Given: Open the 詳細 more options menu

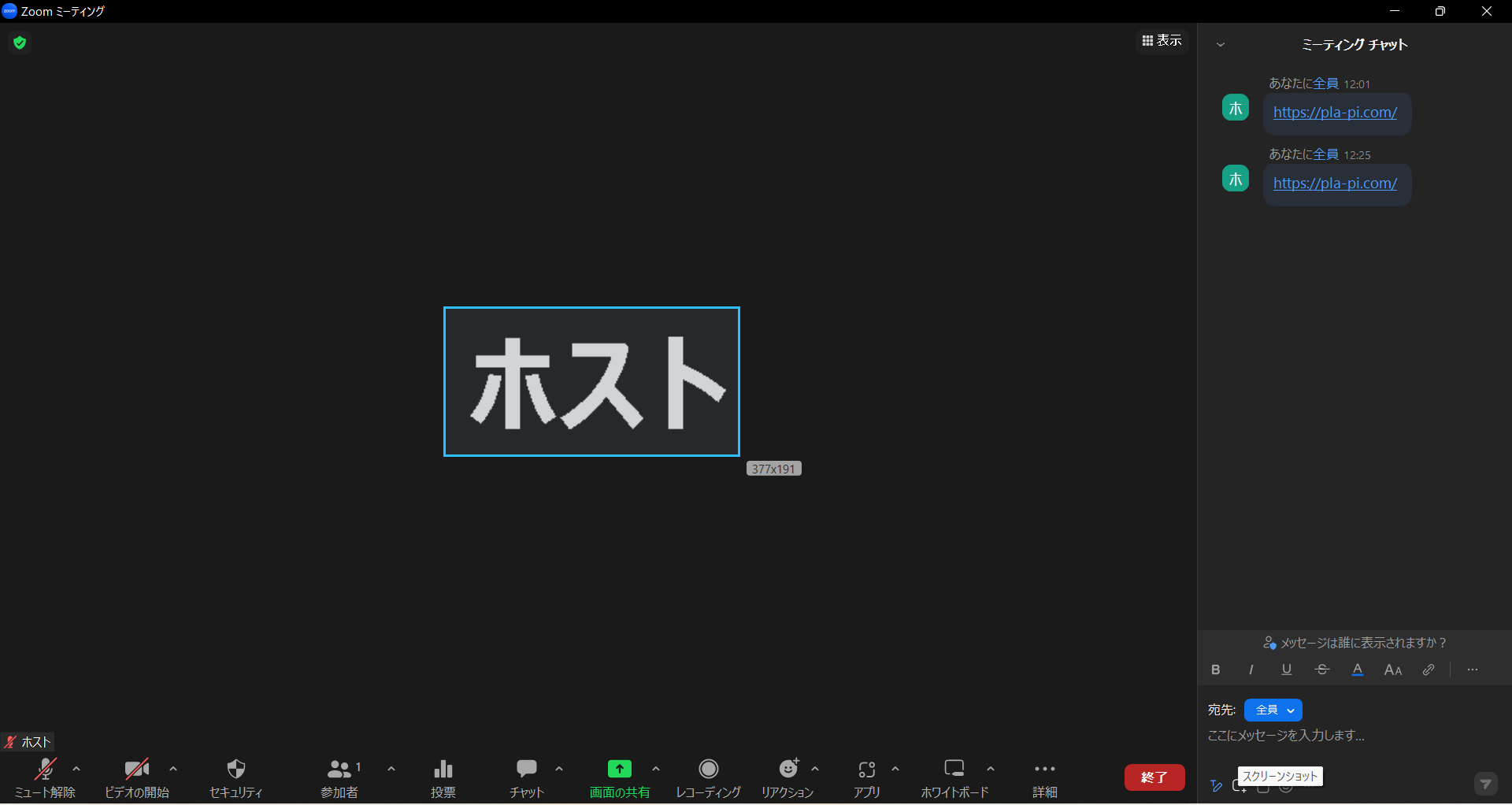Looking at the screenshot, I should pos(1044,770).
